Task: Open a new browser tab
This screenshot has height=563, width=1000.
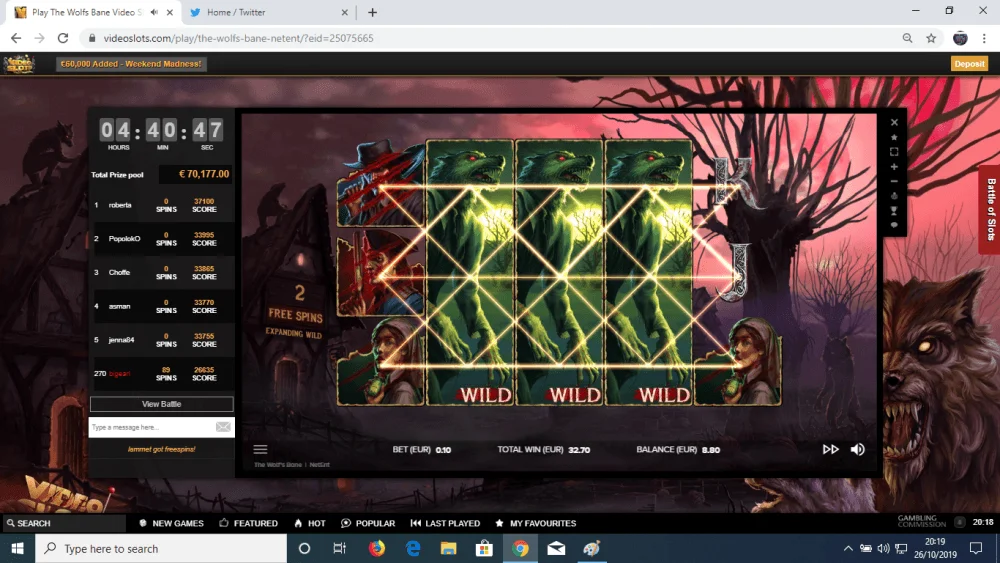Action: coord(372,12)
